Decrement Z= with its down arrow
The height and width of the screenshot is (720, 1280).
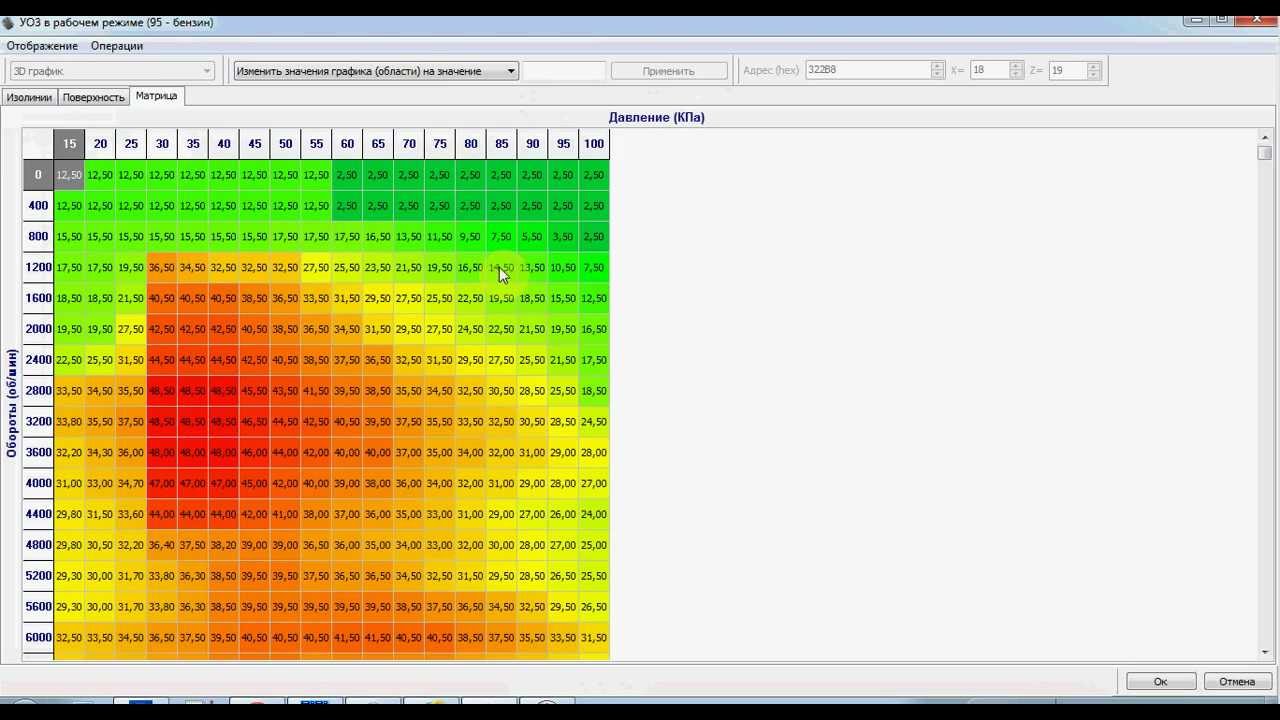click(x=1094, y=75)
